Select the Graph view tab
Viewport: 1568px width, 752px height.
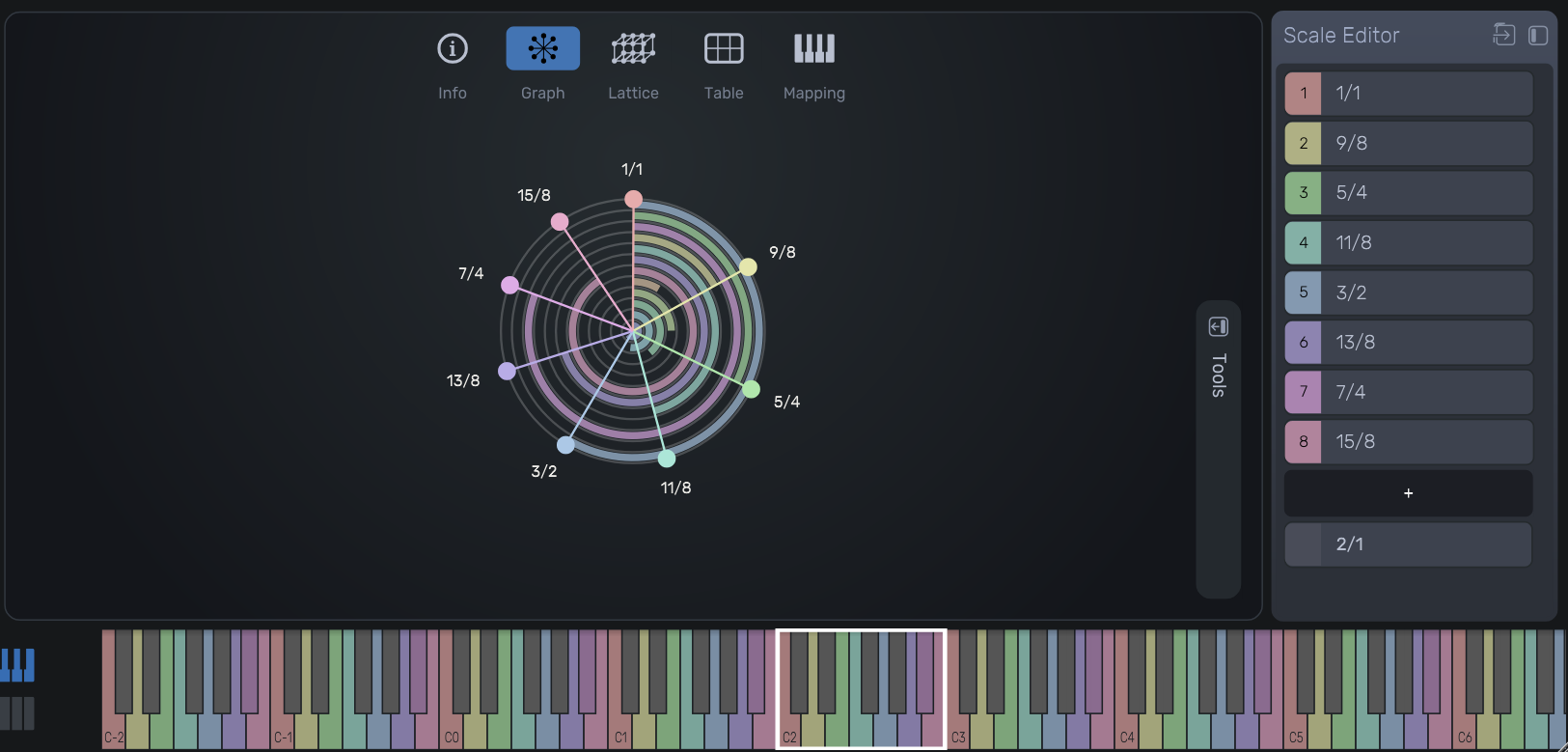coord(543,48)
